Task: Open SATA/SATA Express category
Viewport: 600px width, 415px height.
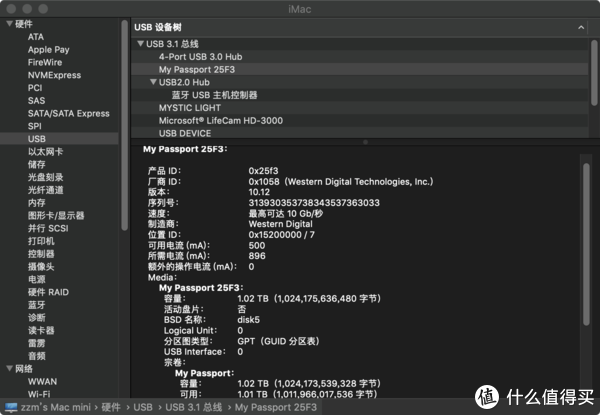Action: point(68,113)
